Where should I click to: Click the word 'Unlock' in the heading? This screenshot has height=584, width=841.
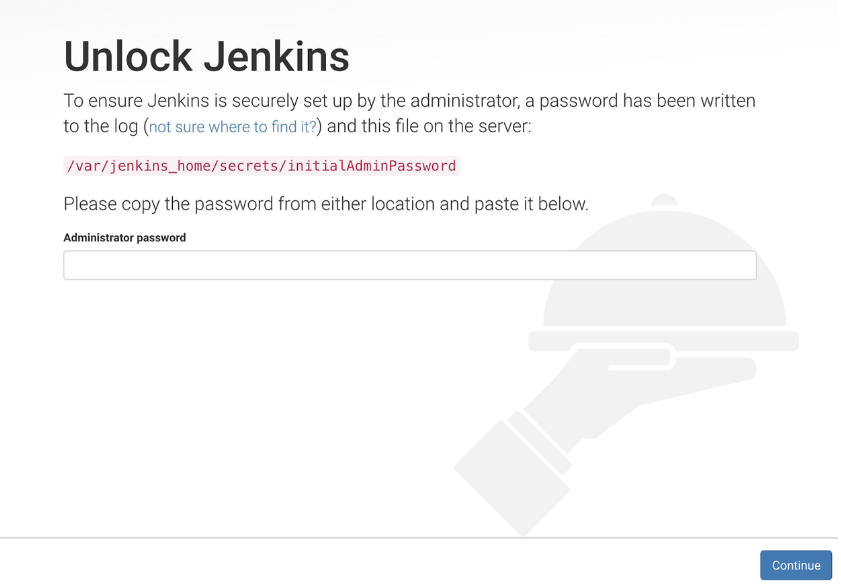[x=128, y=56]
